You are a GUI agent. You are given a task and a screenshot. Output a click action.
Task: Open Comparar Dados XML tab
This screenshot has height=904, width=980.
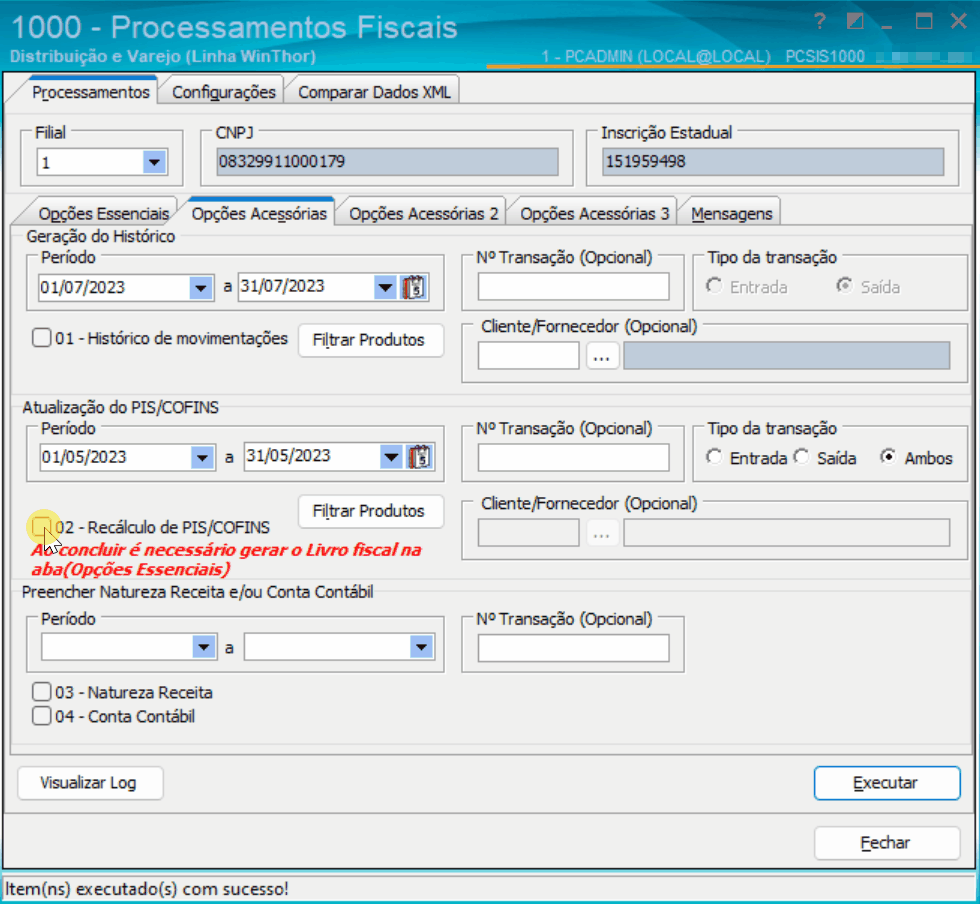point(374,93)
